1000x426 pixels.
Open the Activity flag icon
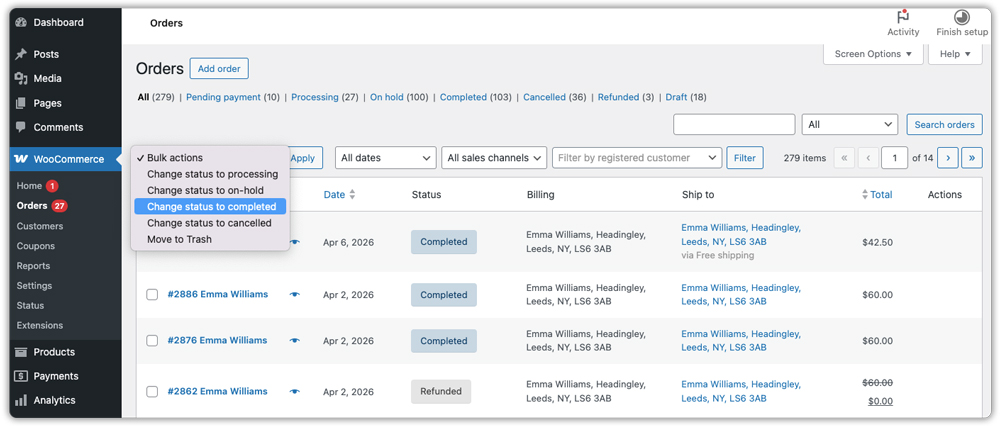click(x=903, y=17)
